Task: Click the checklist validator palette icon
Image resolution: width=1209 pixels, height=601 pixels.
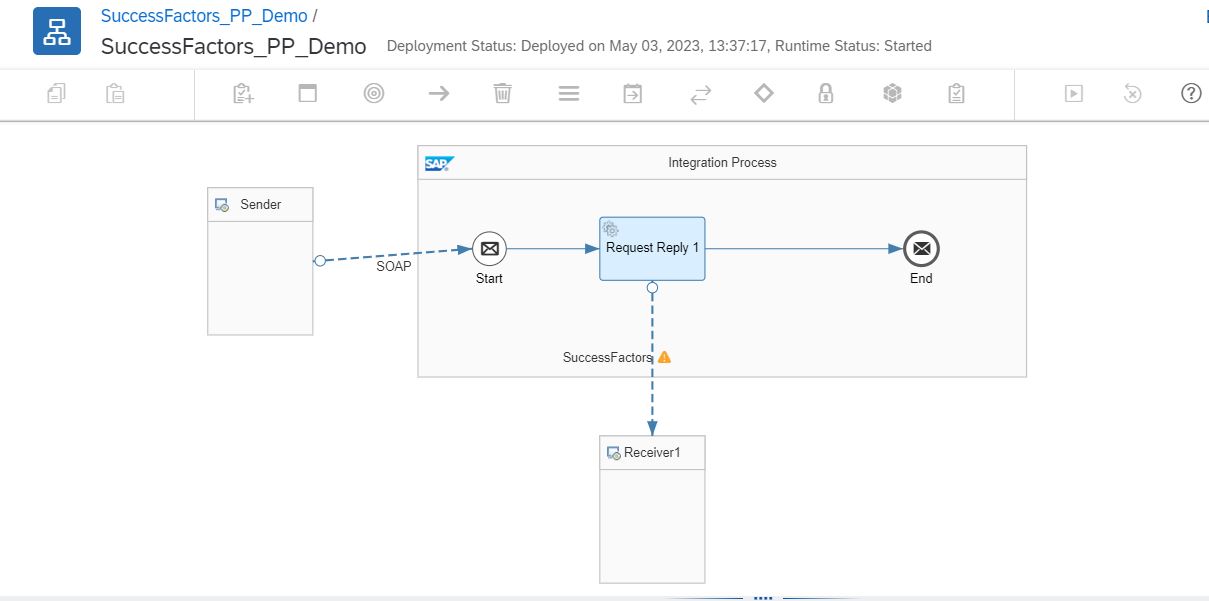Action: pos(957,94)
